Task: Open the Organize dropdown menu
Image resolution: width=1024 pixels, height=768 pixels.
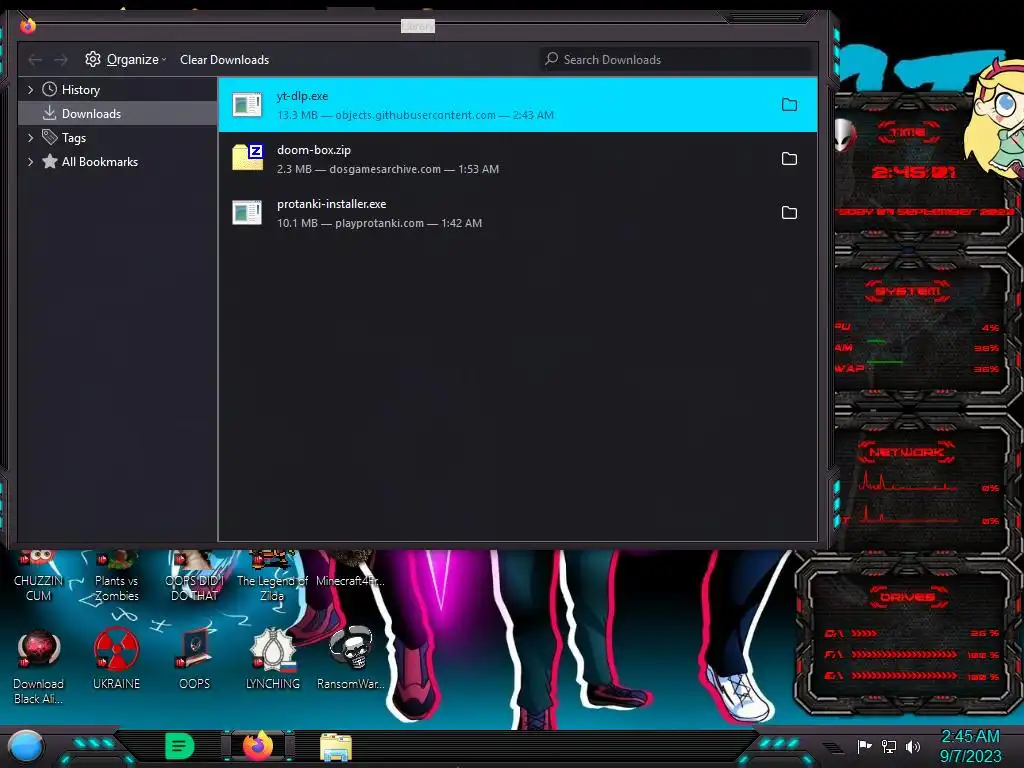Action: (x=125, y=59)
